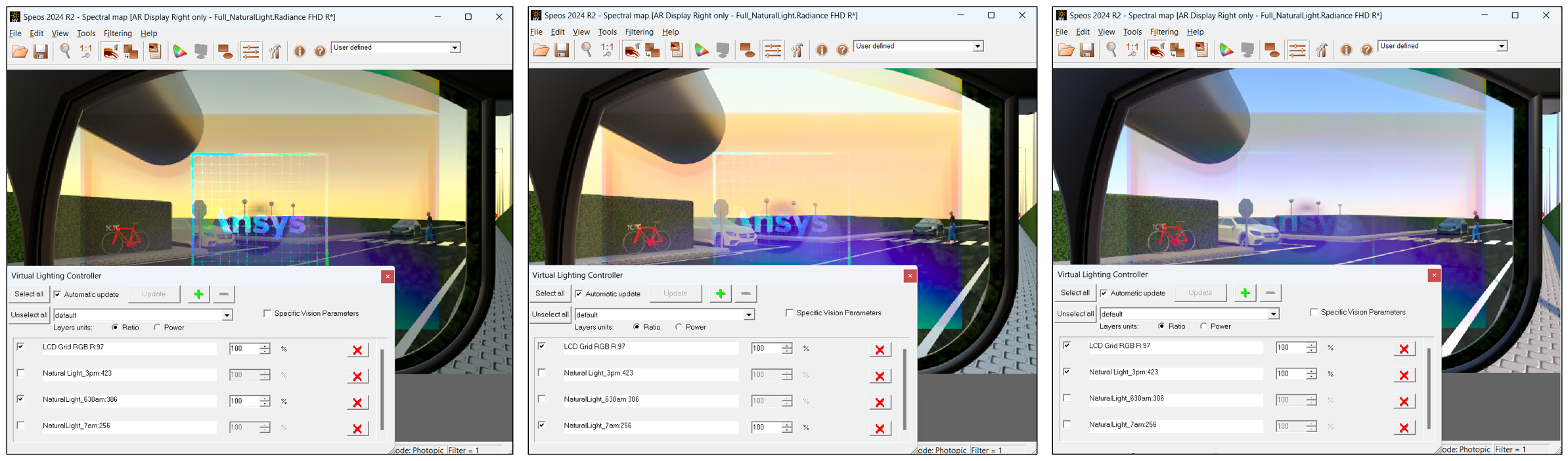
Task: Open Edit menu in right window
Action: click(x=1083, y=32)
